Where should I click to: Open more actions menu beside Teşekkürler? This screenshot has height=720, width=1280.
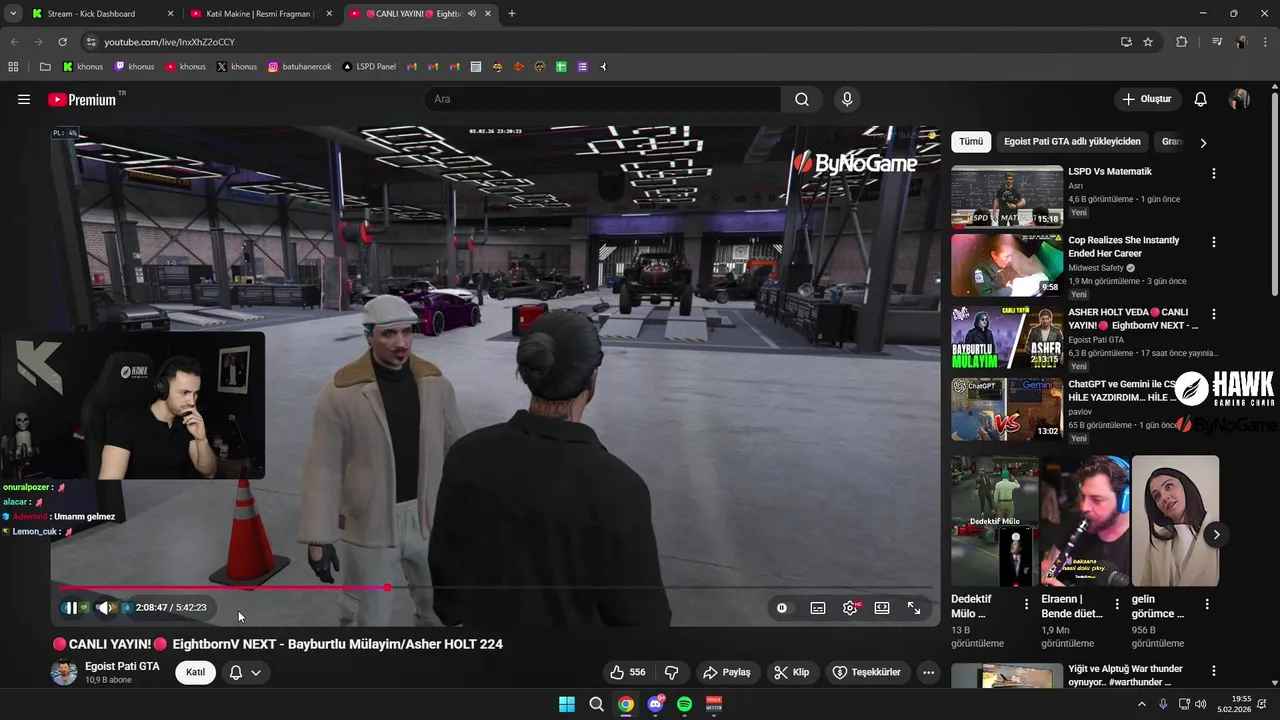(928, 672)
